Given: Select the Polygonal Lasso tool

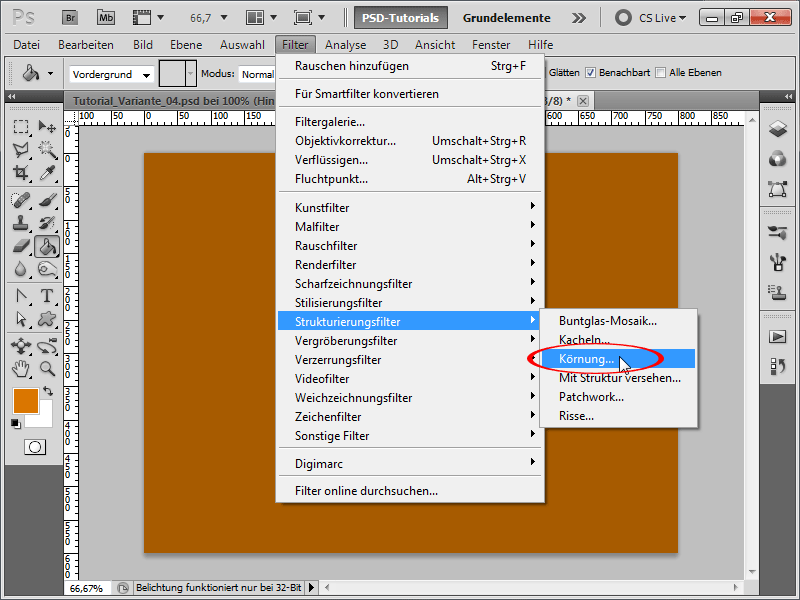Looking at the screenshot, I should (x=21, y=149).
